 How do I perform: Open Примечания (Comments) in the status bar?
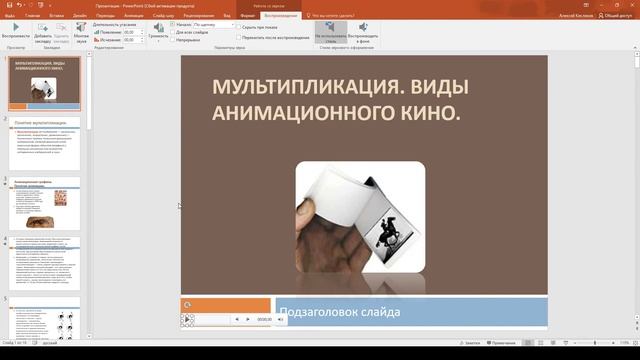pyautogui.click(x=501, y=343)
